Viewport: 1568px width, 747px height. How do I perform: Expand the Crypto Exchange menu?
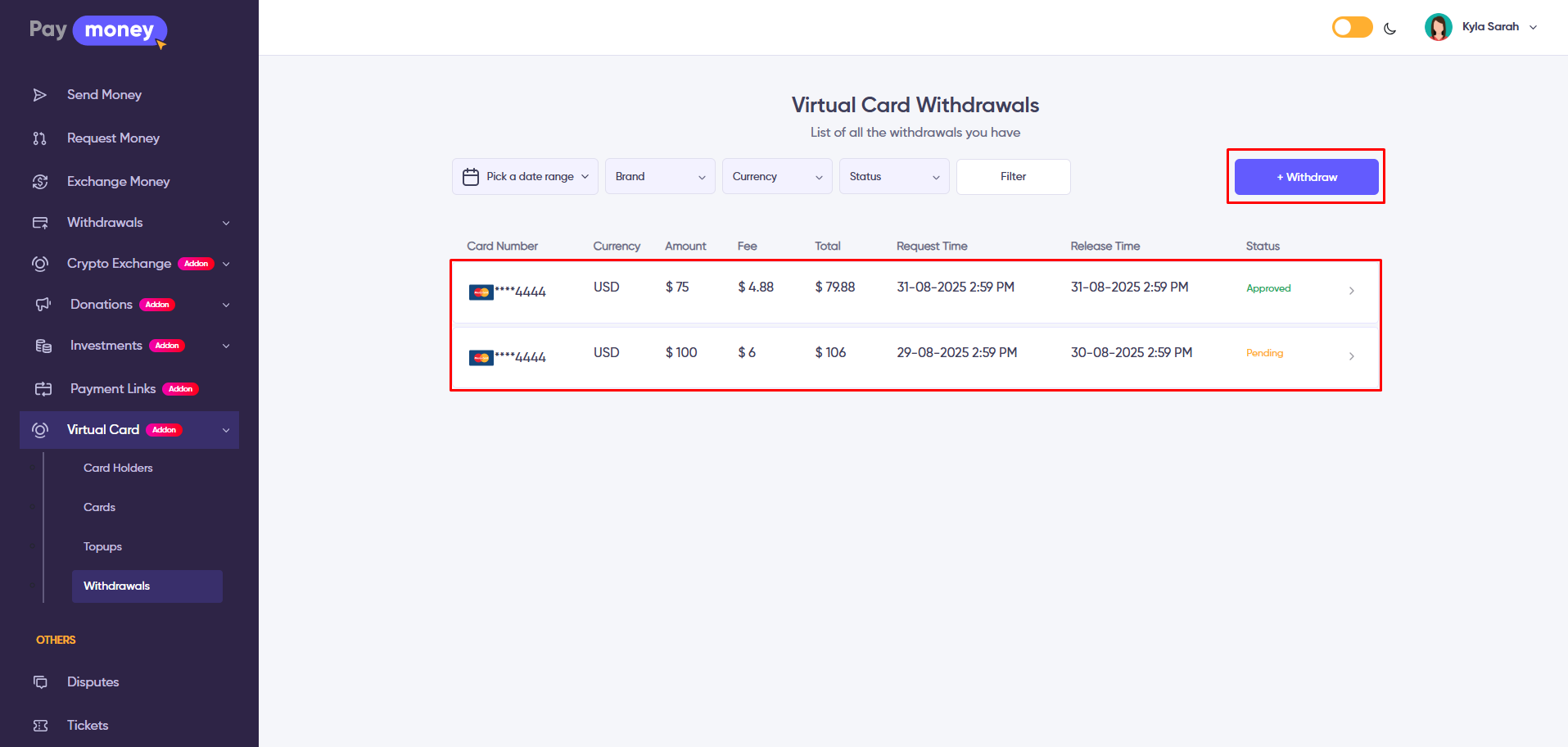coord(226,264)
